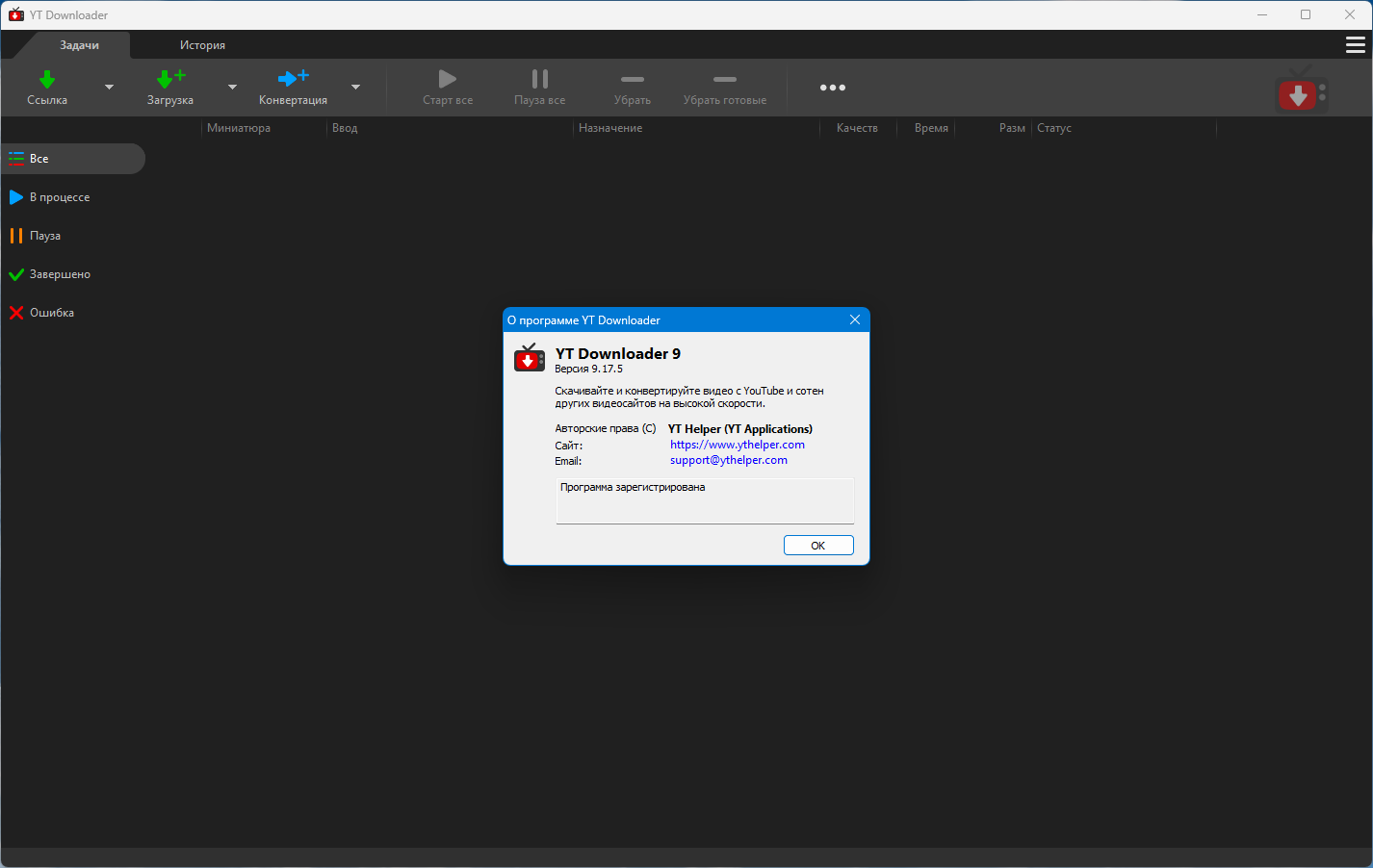The image size is (1373, 868).
Task: Open the https://www.ythelper.com link
Action: (x=737, y=445)
